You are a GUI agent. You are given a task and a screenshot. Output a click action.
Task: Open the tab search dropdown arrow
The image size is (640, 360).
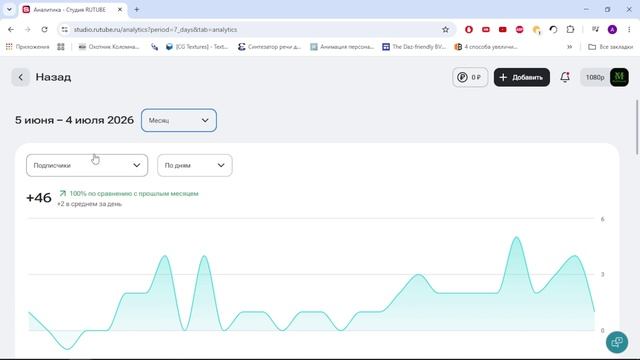coord(9,9)
